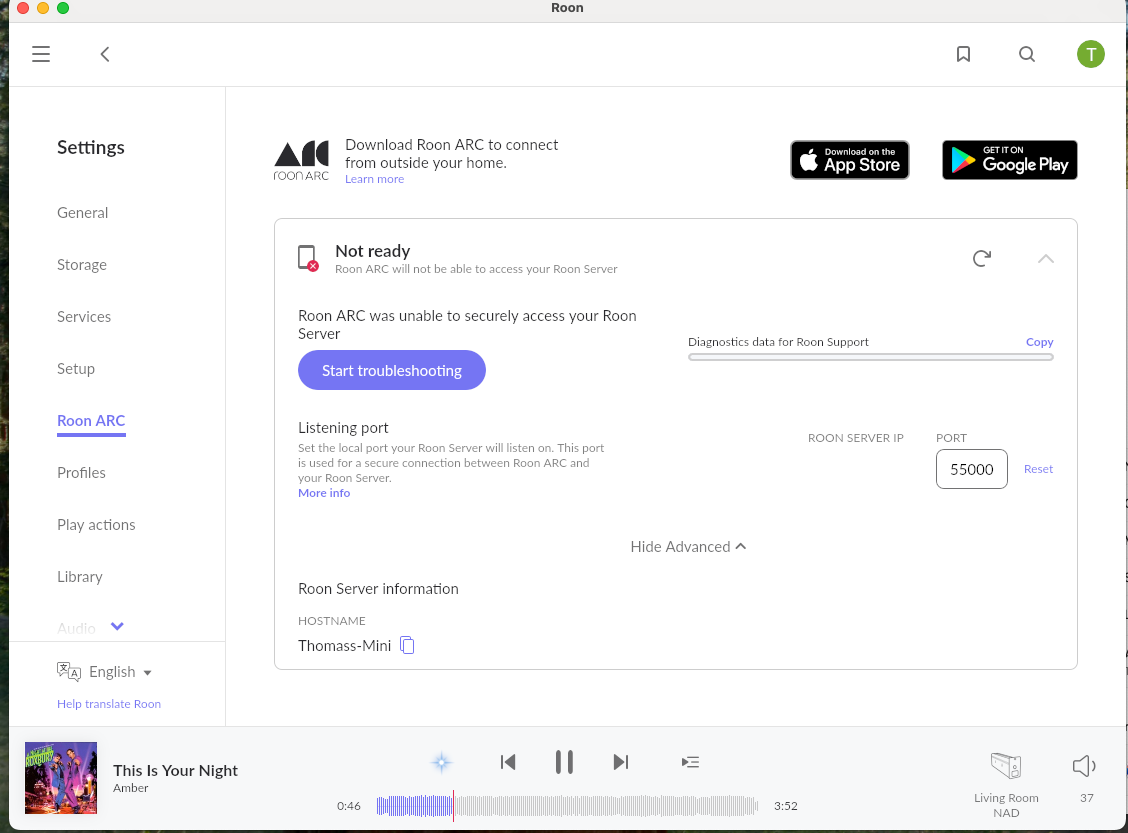Open the artist name Amber
This screenshot has width=1128, height=833.
coord(131,788)
